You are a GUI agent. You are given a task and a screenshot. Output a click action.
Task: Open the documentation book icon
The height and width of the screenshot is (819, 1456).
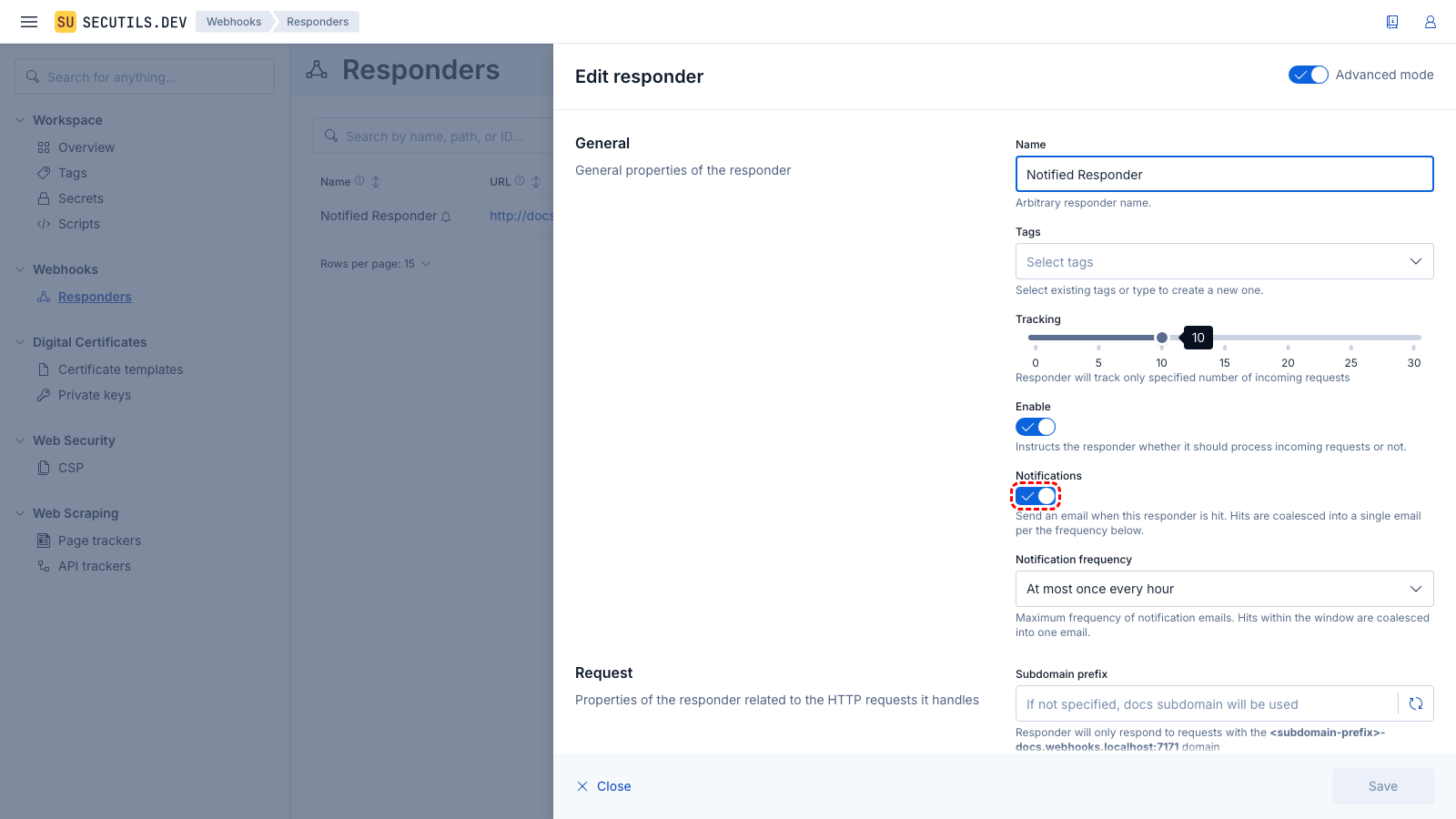coord(1392,22)
